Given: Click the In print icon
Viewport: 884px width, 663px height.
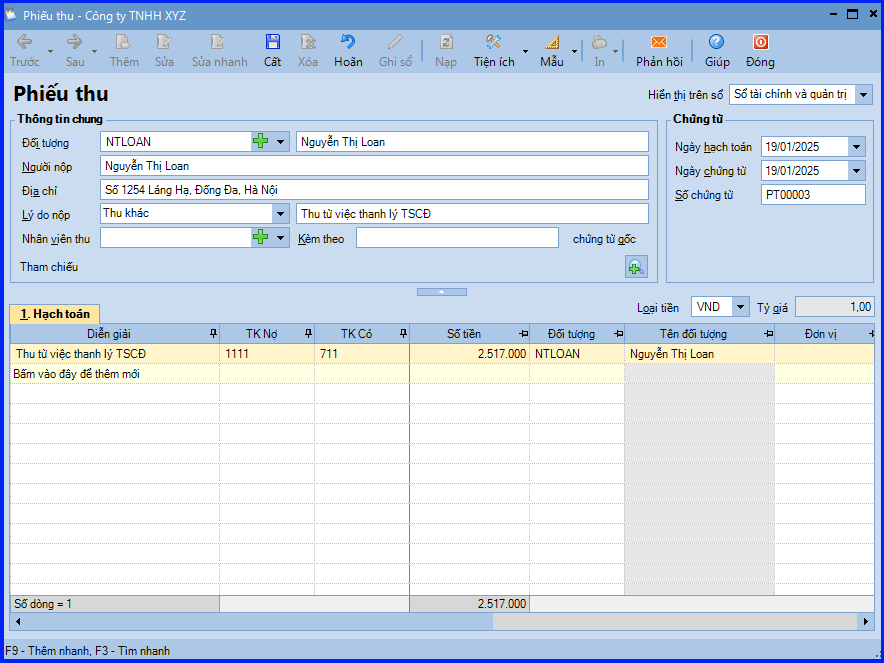Looking at the screenshot, I should tap(599, 51).
